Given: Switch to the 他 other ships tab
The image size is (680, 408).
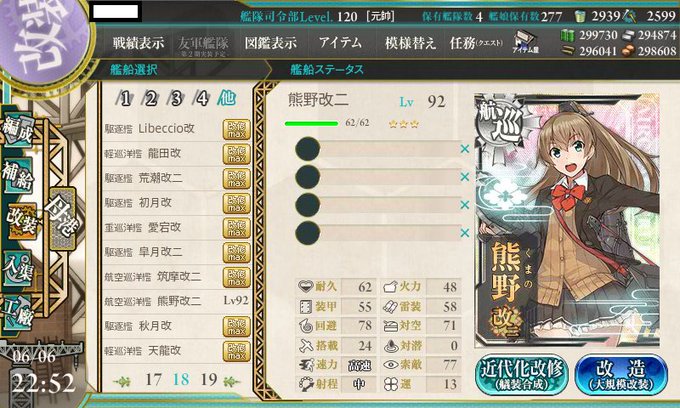Looking at the screenshot, I should pyautogui.click(x=226, y=98).
